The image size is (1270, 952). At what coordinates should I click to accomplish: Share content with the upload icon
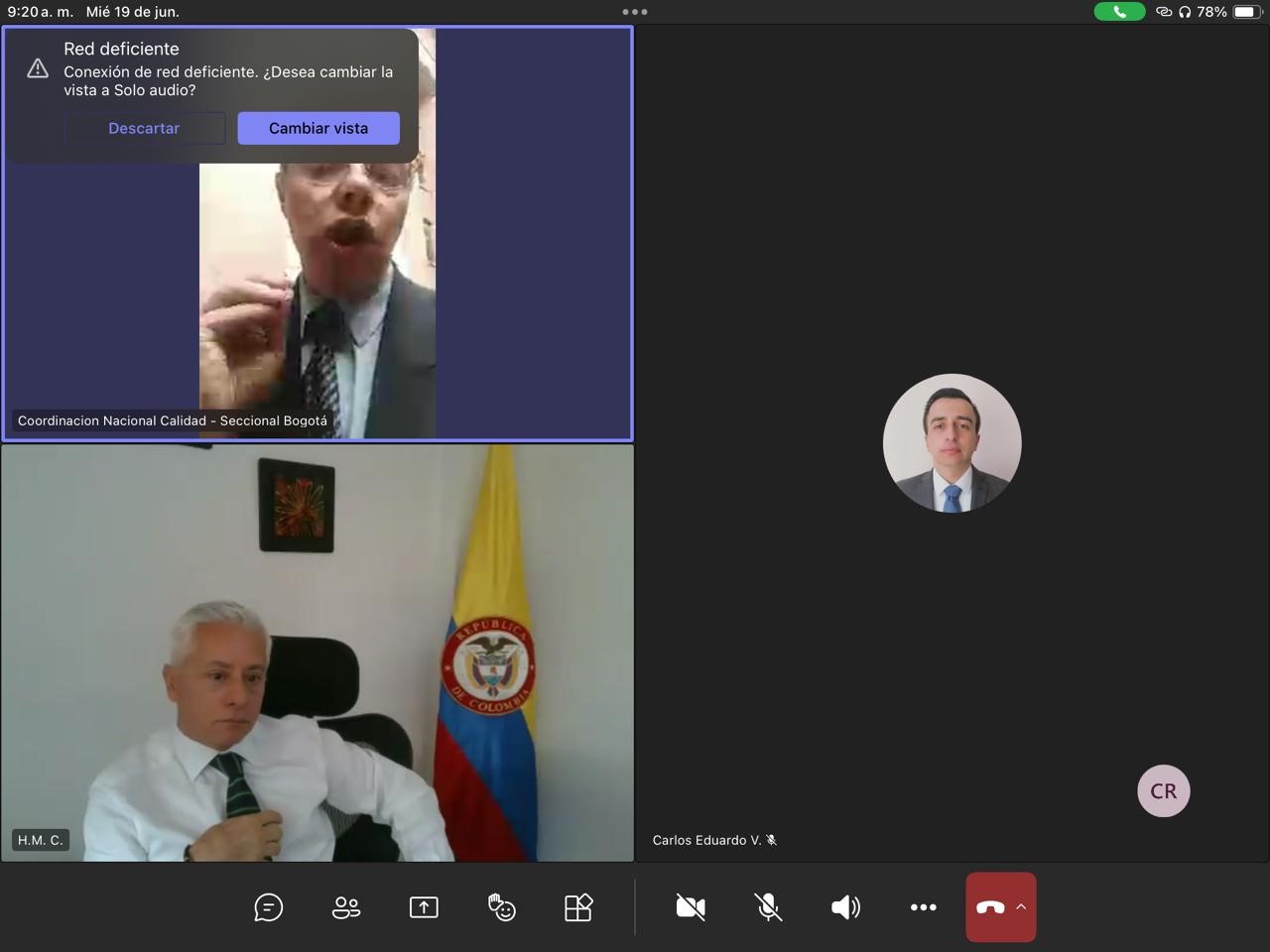424,907
